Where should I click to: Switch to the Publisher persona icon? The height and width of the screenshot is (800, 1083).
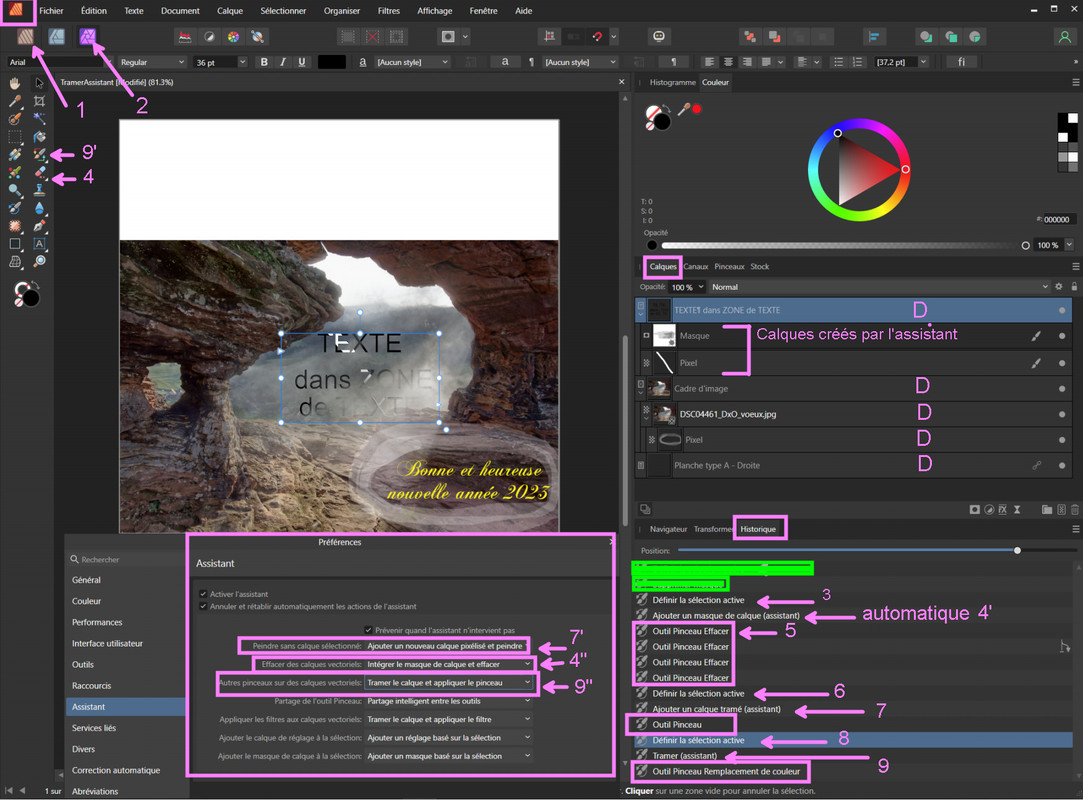click(x=26, y=36)
